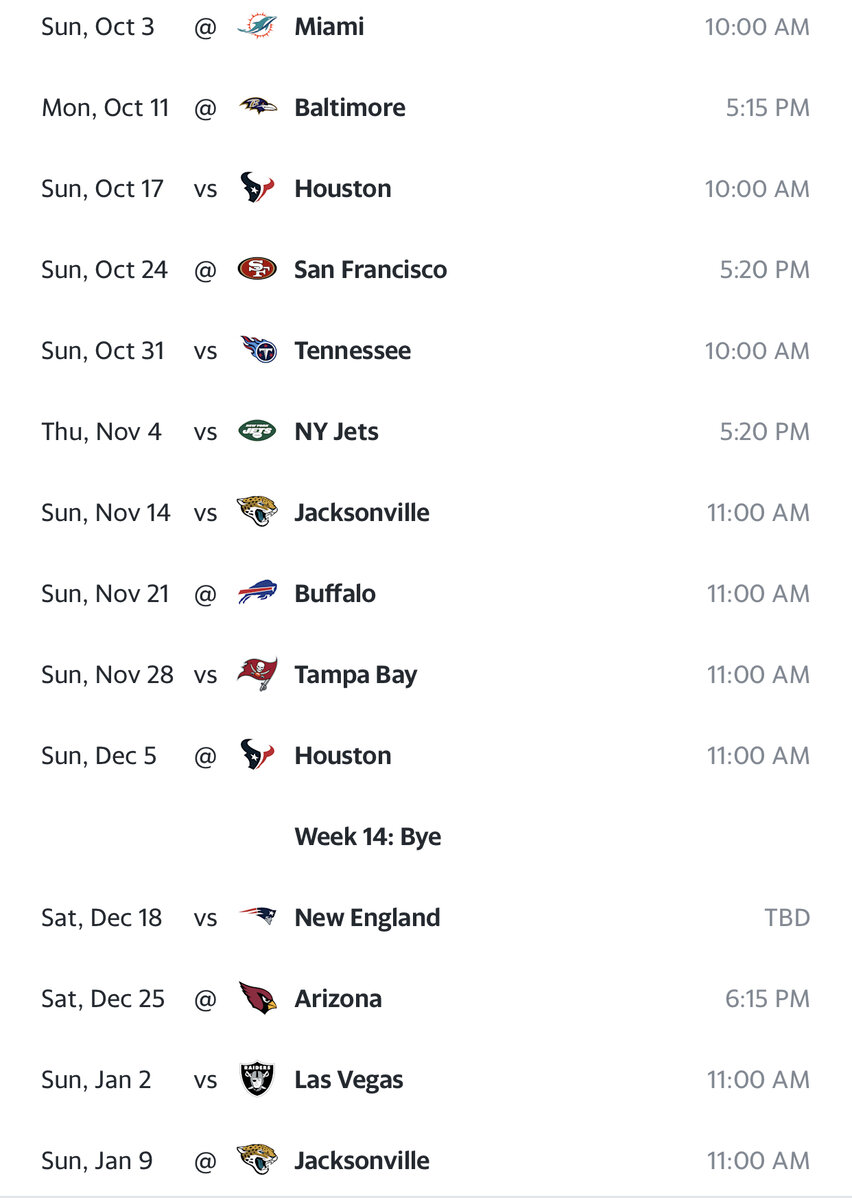Screen dimensions: 852x1200
Task: Click the Arizona Cardinals logo icon
Action: (x=257, y=999)
